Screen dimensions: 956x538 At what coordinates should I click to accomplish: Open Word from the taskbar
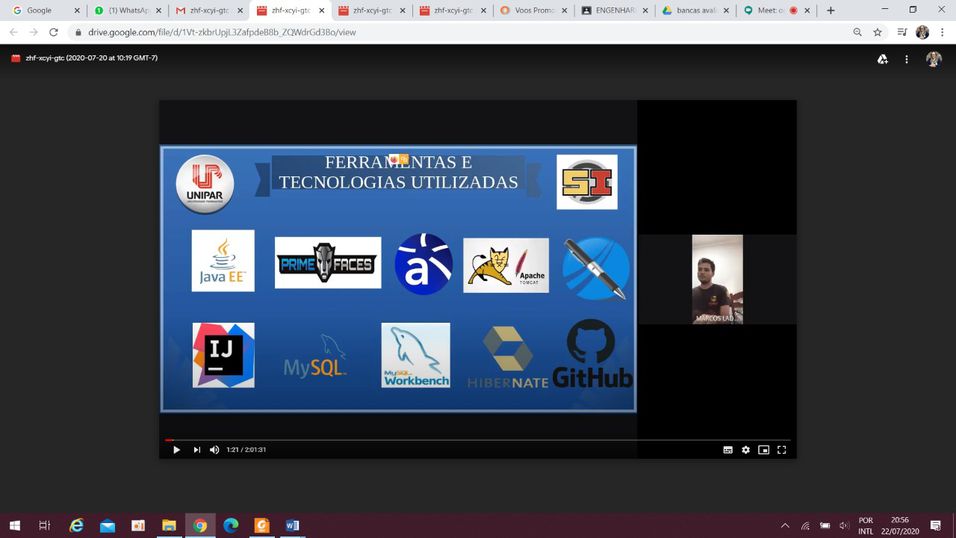point(292,525)
